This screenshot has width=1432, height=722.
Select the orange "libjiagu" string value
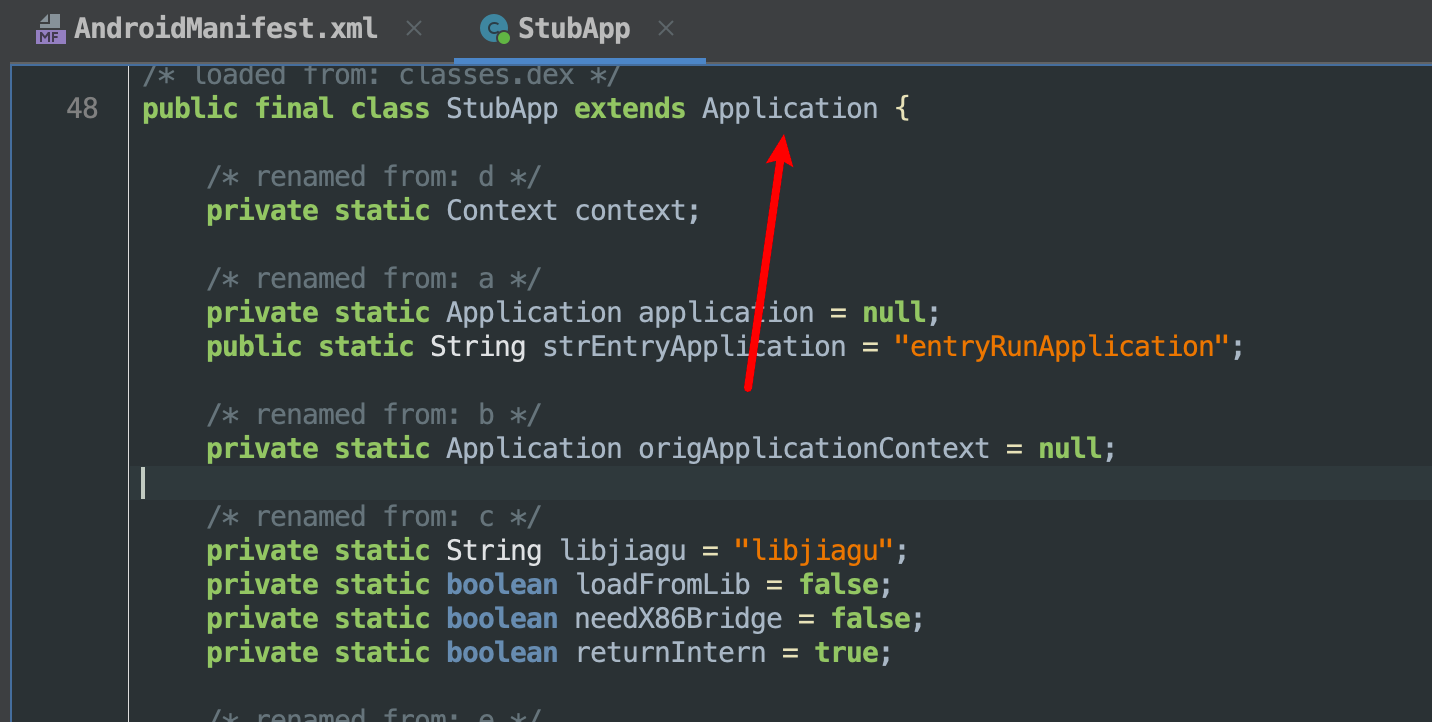(x=813, y=550)
